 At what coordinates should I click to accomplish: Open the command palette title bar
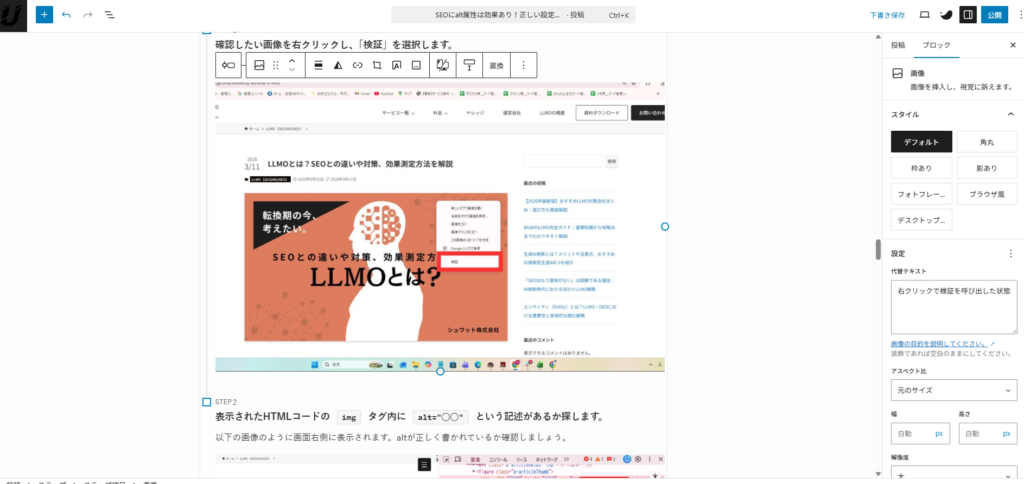[513, 14]
